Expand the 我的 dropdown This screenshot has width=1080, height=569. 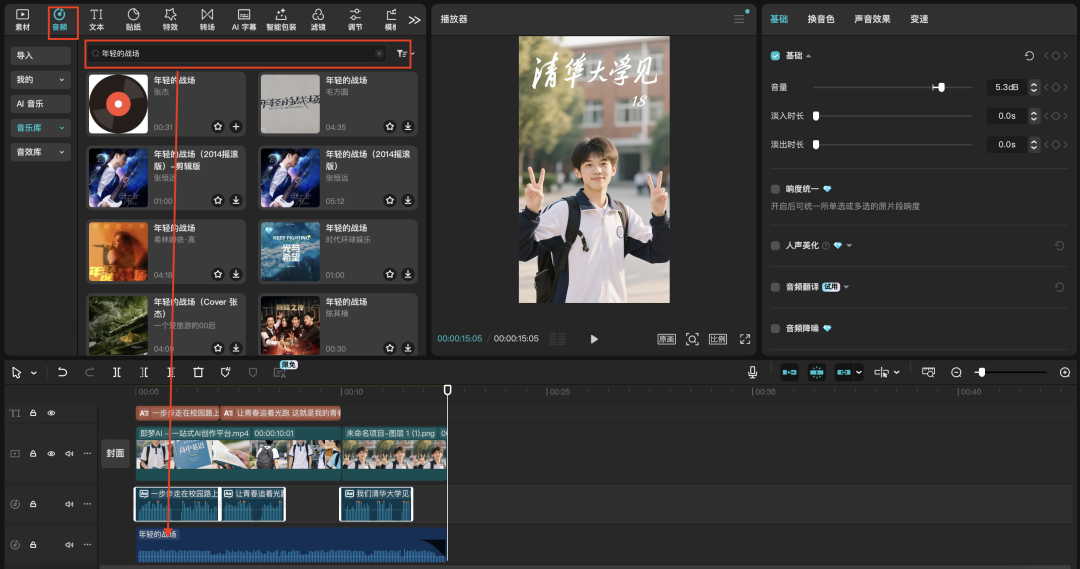click(41, 79)
